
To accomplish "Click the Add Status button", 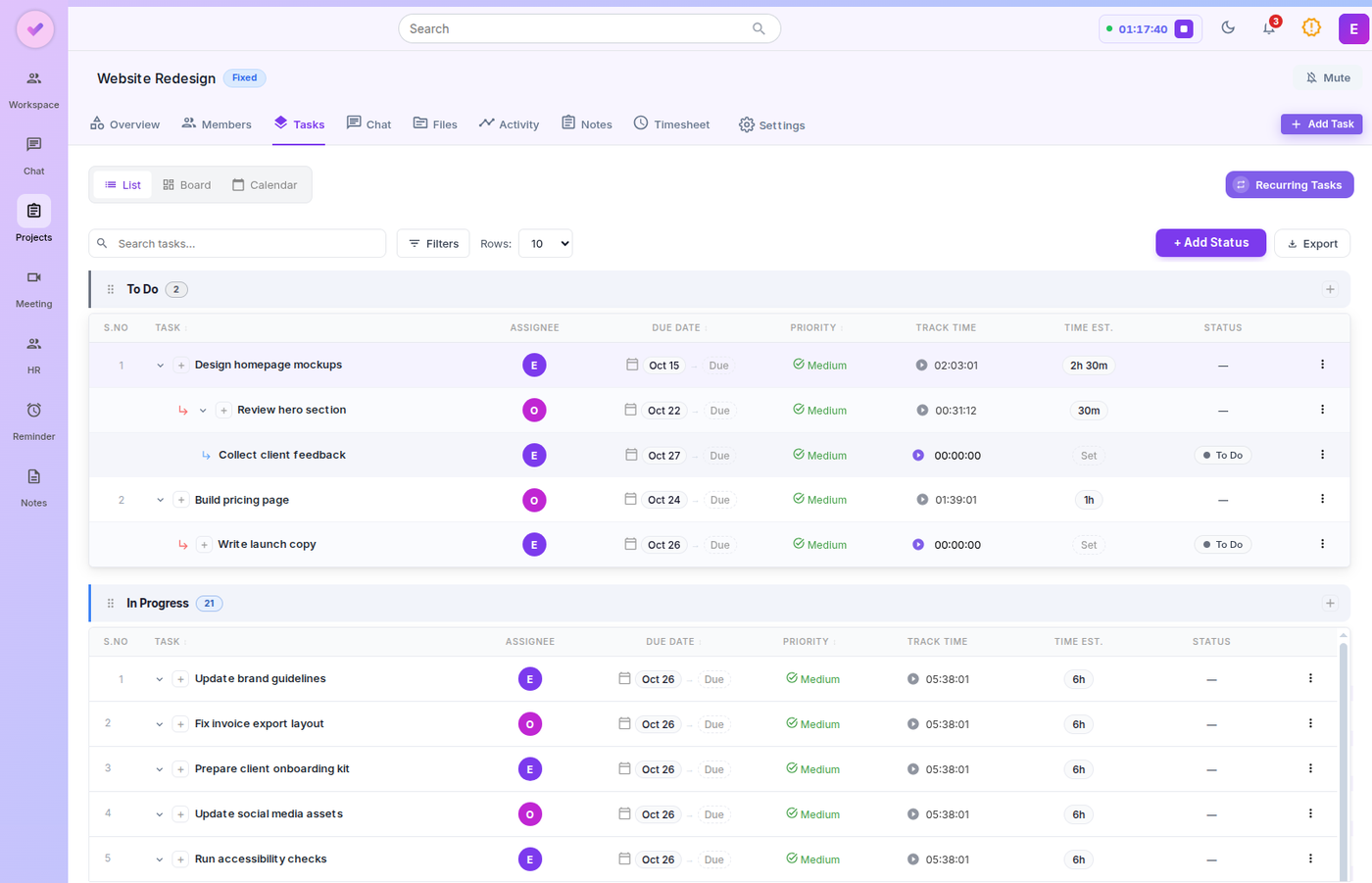I will 1210,243.
